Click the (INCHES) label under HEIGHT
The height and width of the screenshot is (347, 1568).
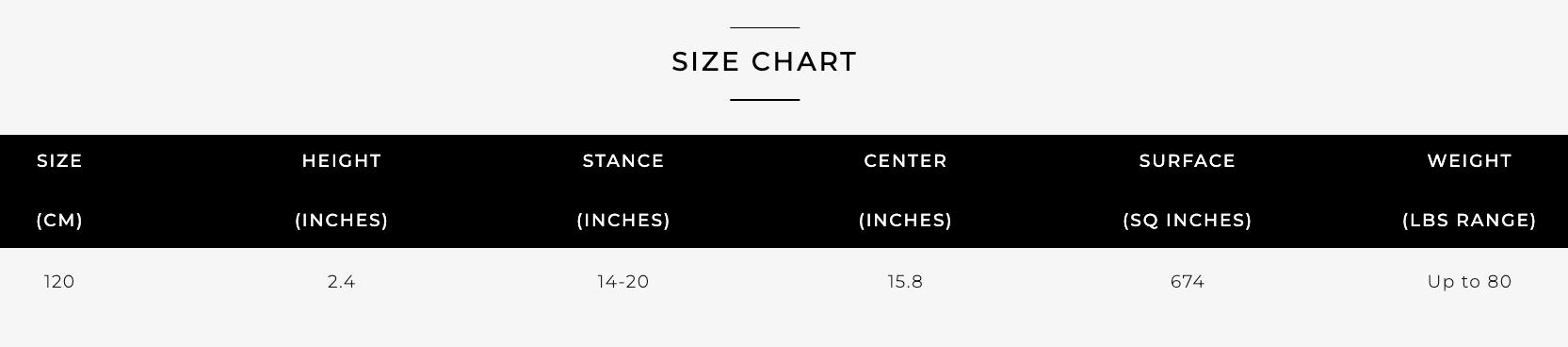pos(341,221)
